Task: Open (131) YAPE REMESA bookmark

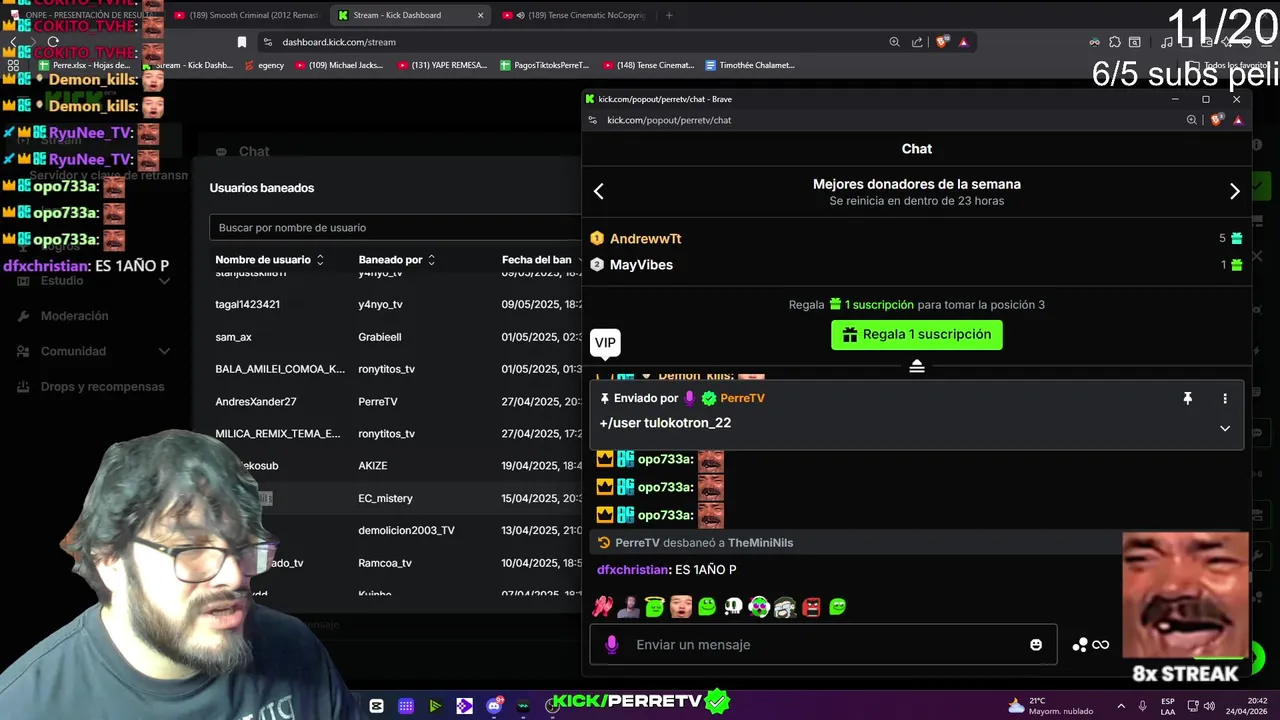Action: [x=442, y=65]
